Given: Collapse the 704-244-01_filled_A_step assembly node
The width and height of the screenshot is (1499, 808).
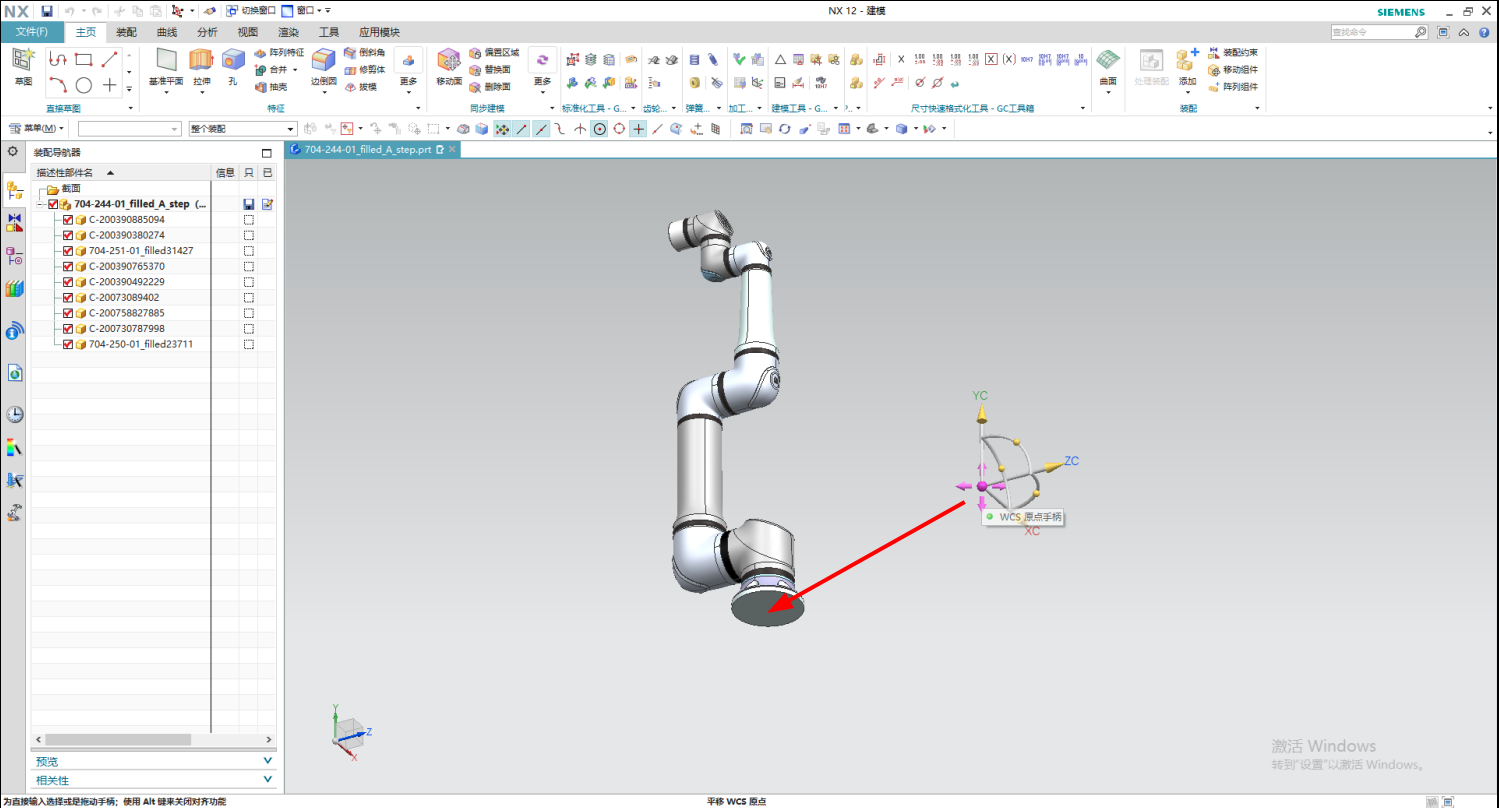Looking at the screenshot, I should (40, 204).
